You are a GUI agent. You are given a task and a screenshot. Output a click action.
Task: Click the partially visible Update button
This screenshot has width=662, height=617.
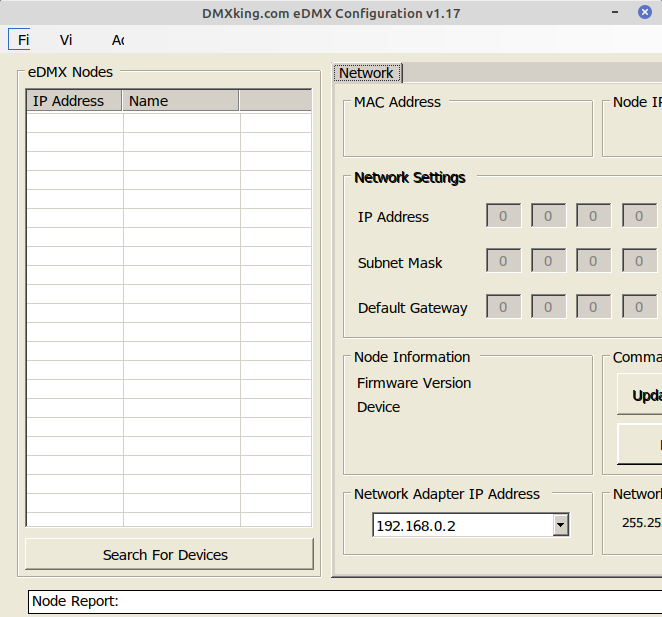point(640,394)
